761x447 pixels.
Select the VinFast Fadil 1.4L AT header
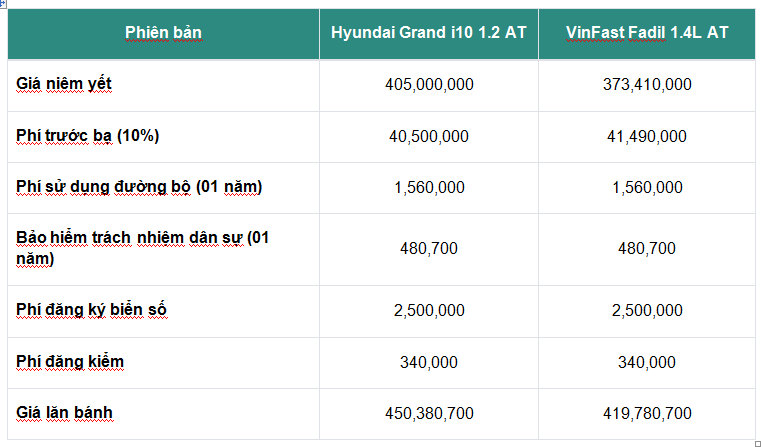pyautogui.click(x=647, y=33)
